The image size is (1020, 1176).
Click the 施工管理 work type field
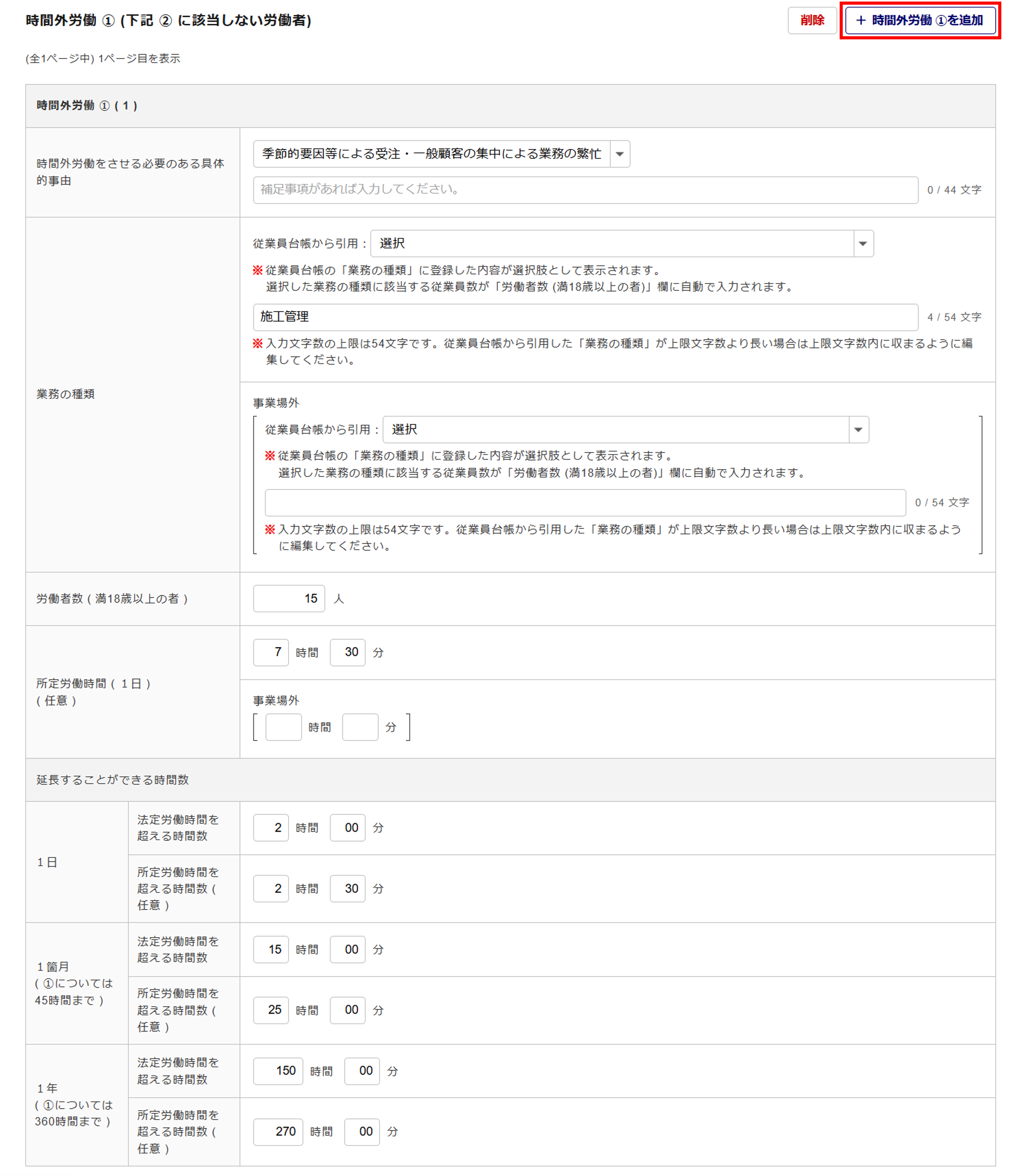click(x=585, y=317)
